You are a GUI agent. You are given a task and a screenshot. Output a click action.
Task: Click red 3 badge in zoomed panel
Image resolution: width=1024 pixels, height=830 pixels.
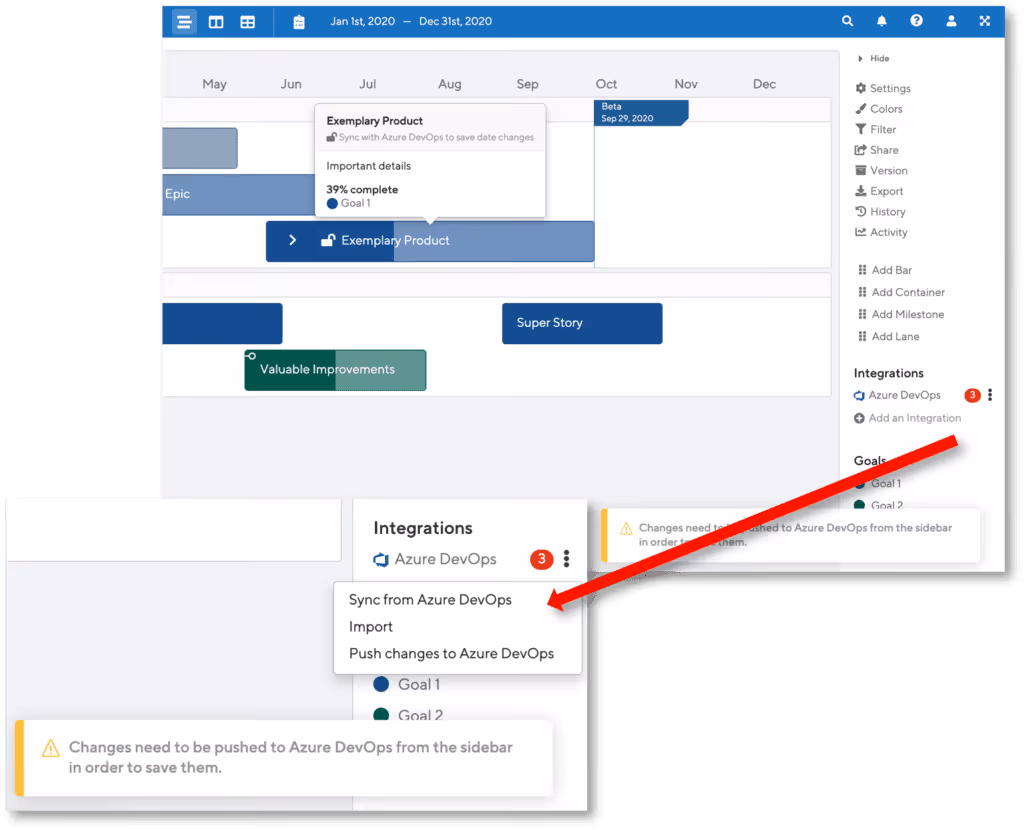pos(541,559)
